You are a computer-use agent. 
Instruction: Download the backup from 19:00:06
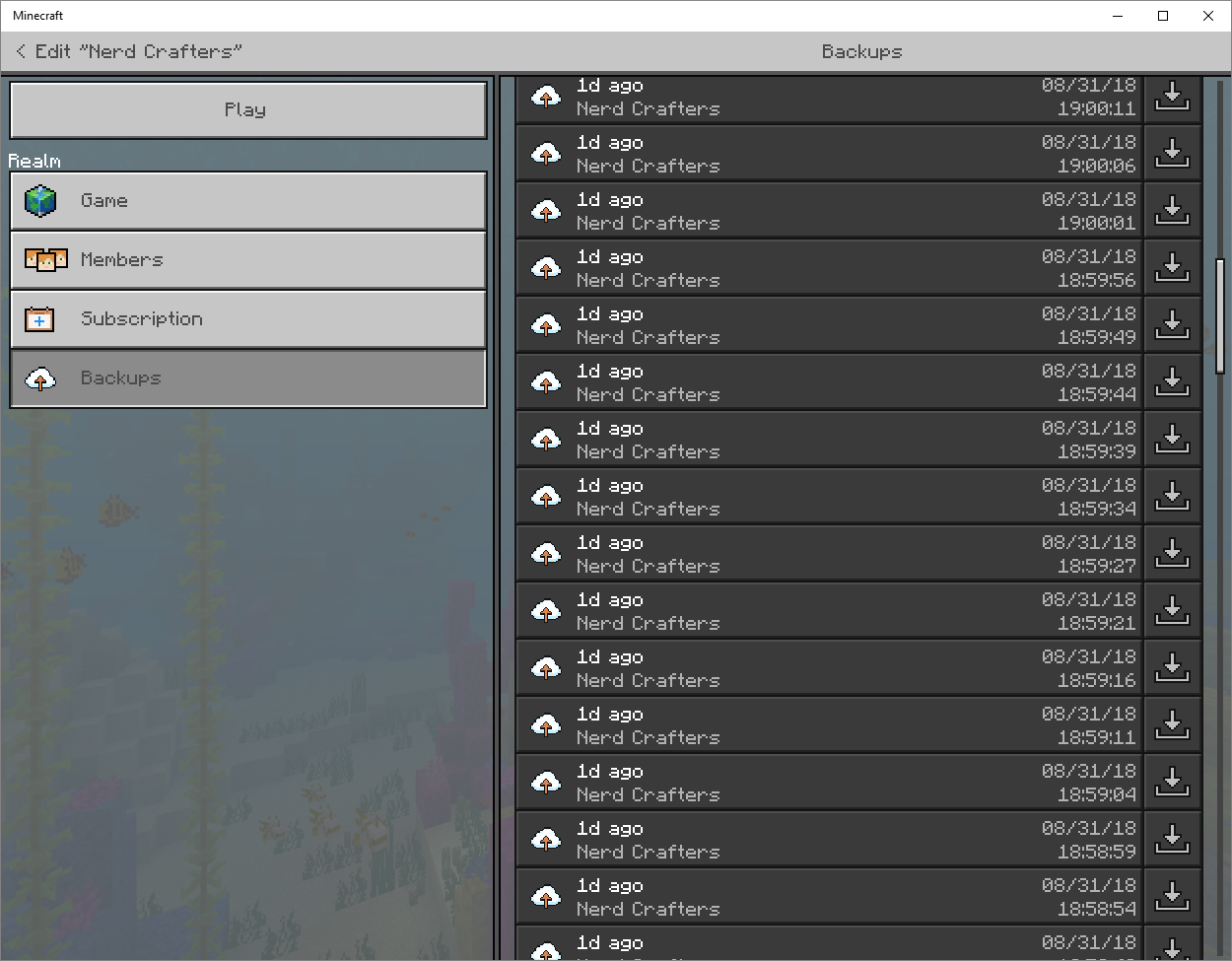pyautogui.click(x=1172, y=153)
